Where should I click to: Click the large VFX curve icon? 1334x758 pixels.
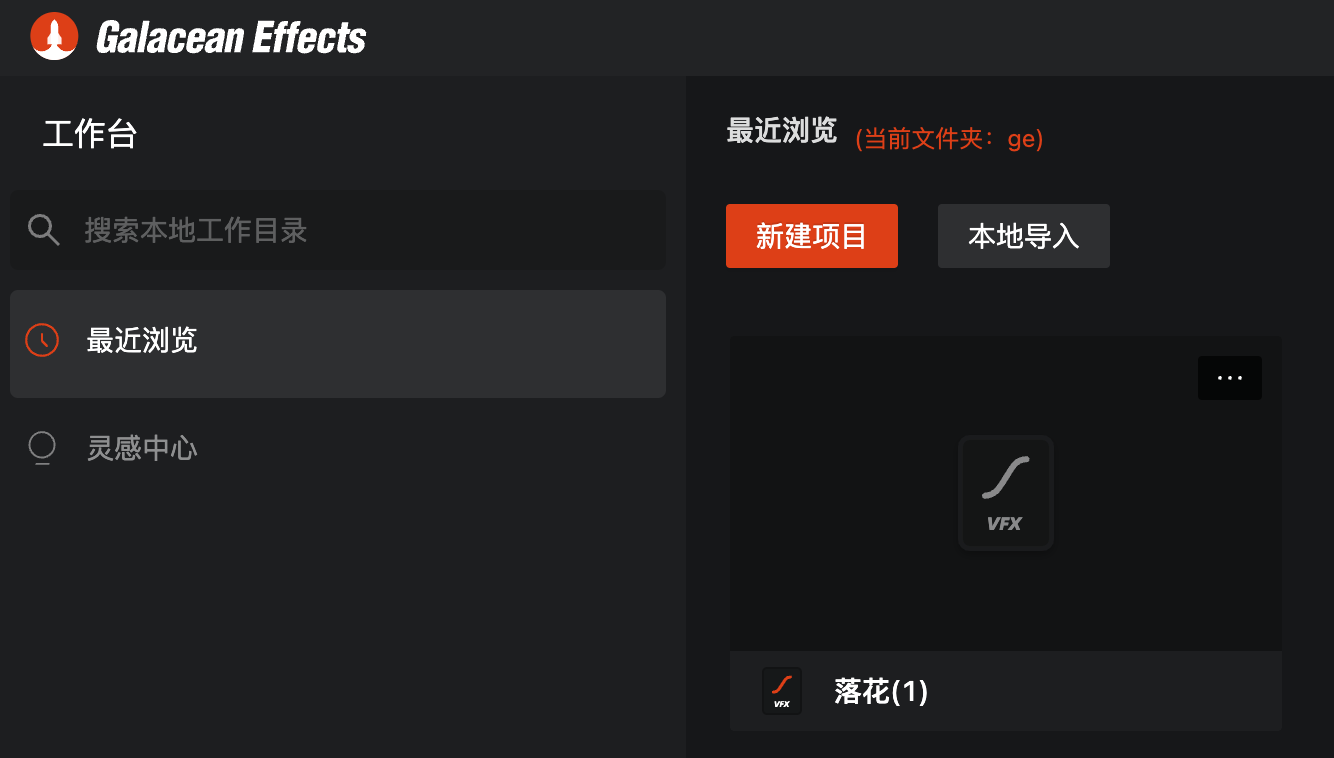click(x=1006, y=493)
